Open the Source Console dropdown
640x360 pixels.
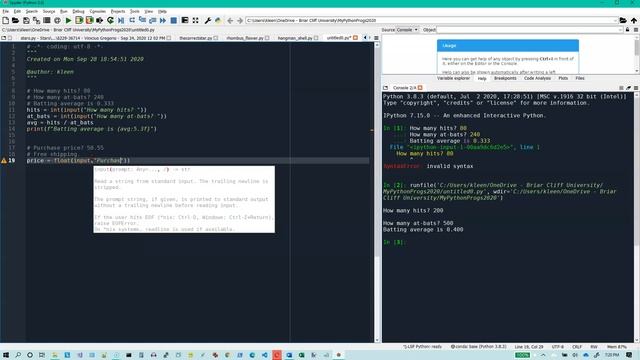pyautogui.click(x=407, y=30)
